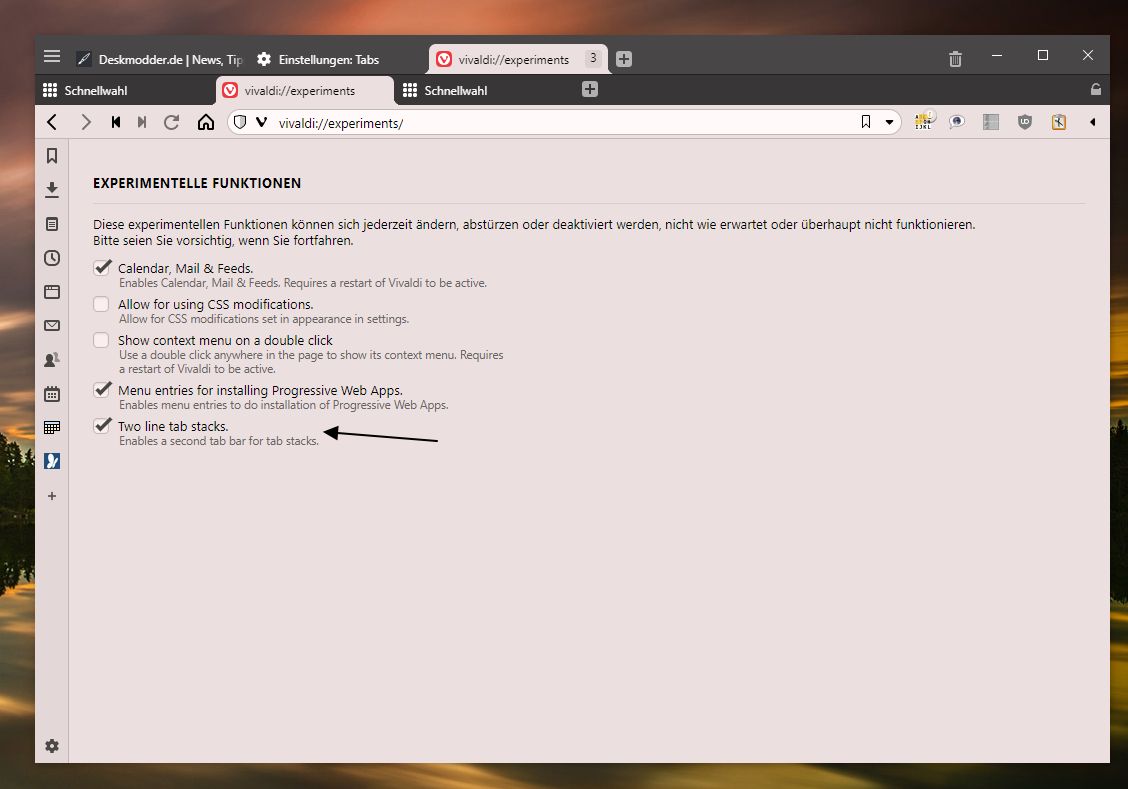Click the orange extension icon
Screen dimensions: 1128x789
point(1058,122)
